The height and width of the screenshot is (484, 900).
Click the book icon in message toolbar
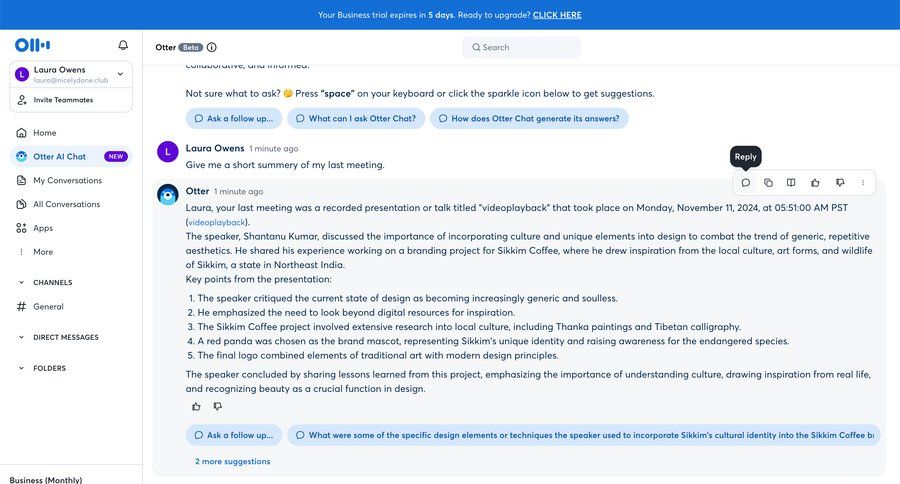coord(791,183)
